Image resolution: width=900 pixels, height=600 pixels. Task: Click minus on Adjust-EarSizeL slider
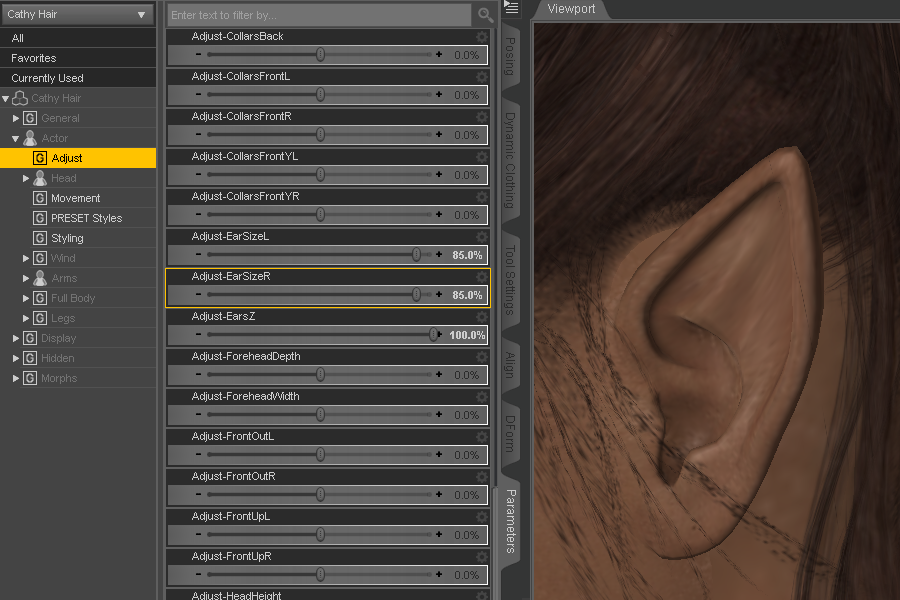(198, 254)
